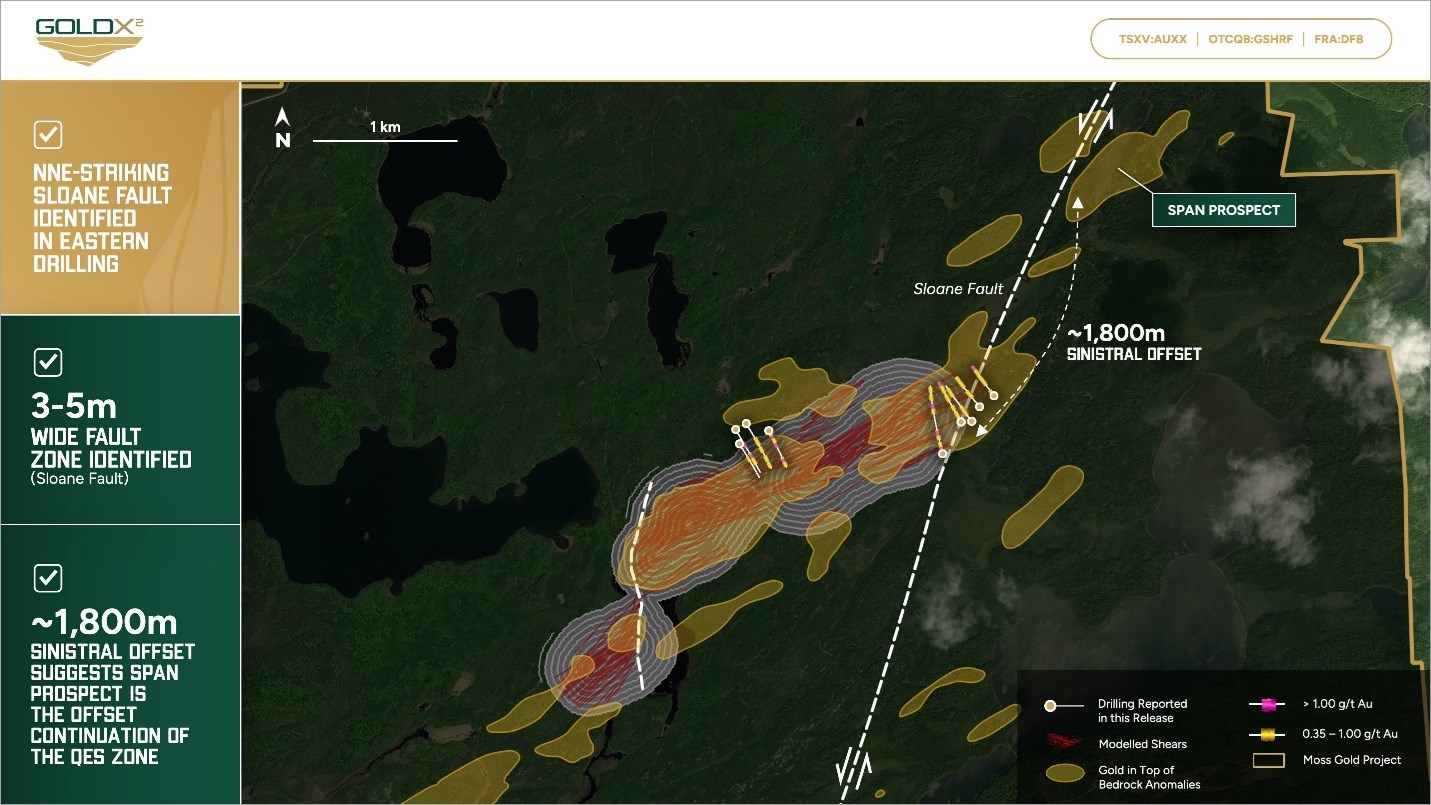
Task: Click the Sloane Fault map label
Action: click(957, 289)
